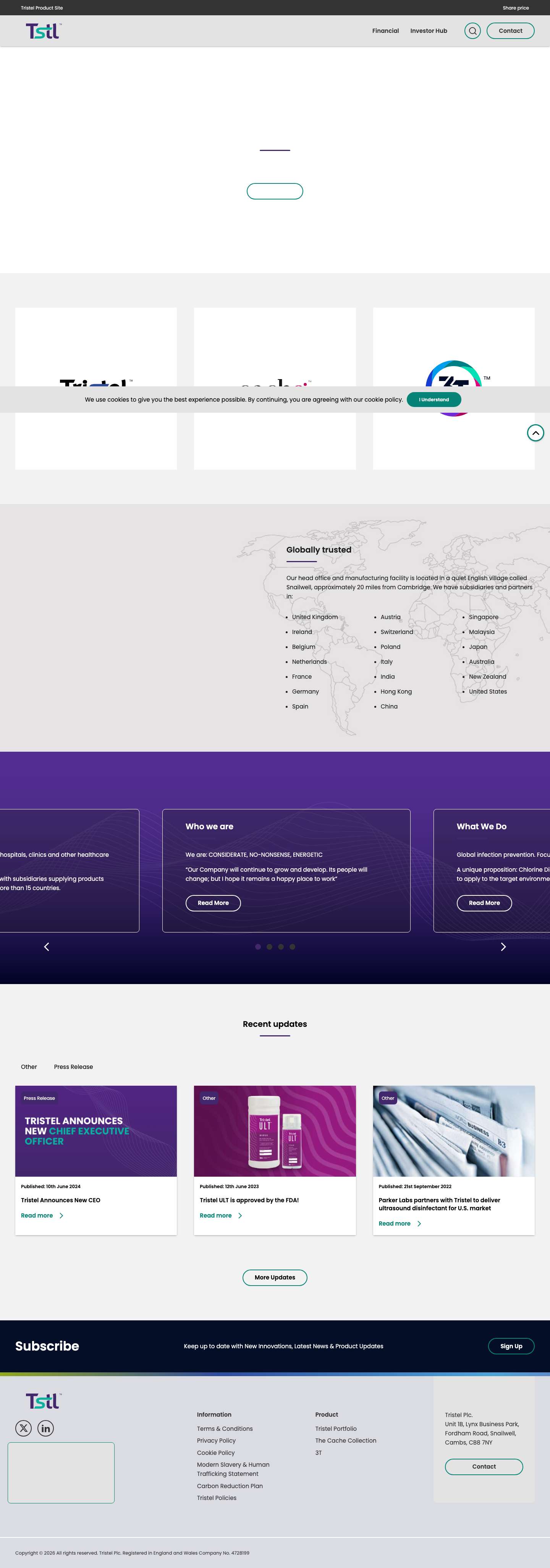Accept cookies with I Understand
The image size is (550, 1568).
434,399
